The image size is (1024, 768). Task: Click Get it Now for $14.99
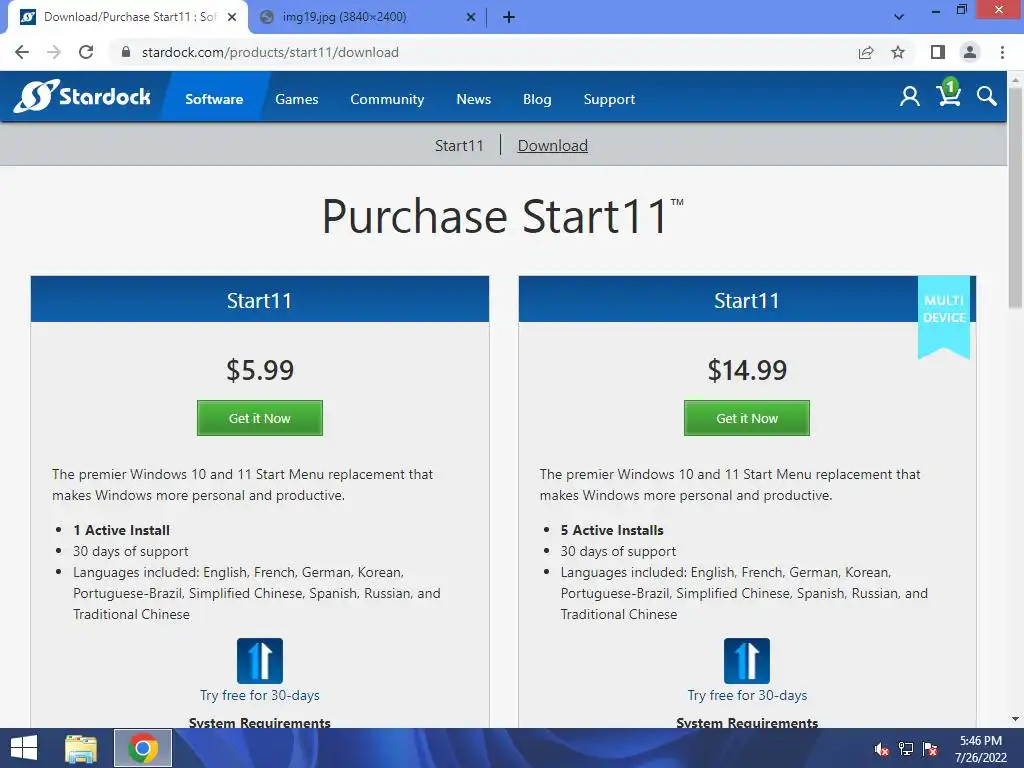point(747,418)
